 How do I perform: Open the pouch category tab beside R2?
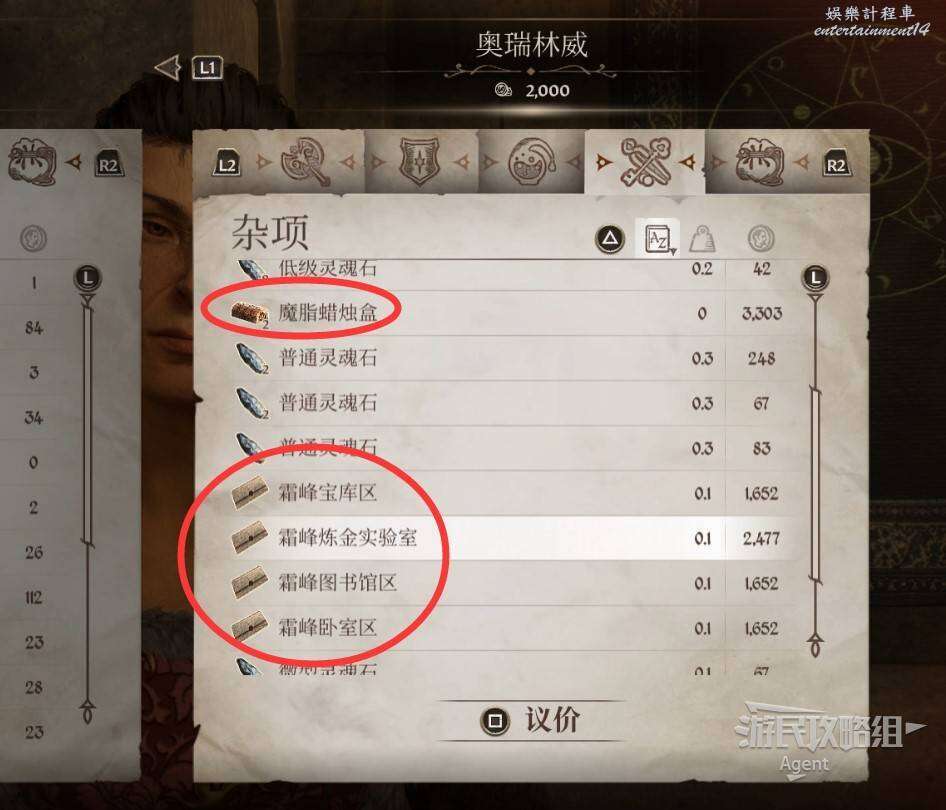760,162
